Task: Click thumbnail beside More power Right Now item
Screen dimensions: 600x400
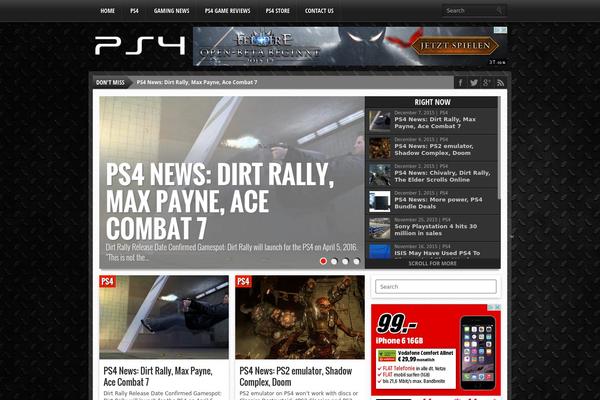Action: click(x=380, y=201)
